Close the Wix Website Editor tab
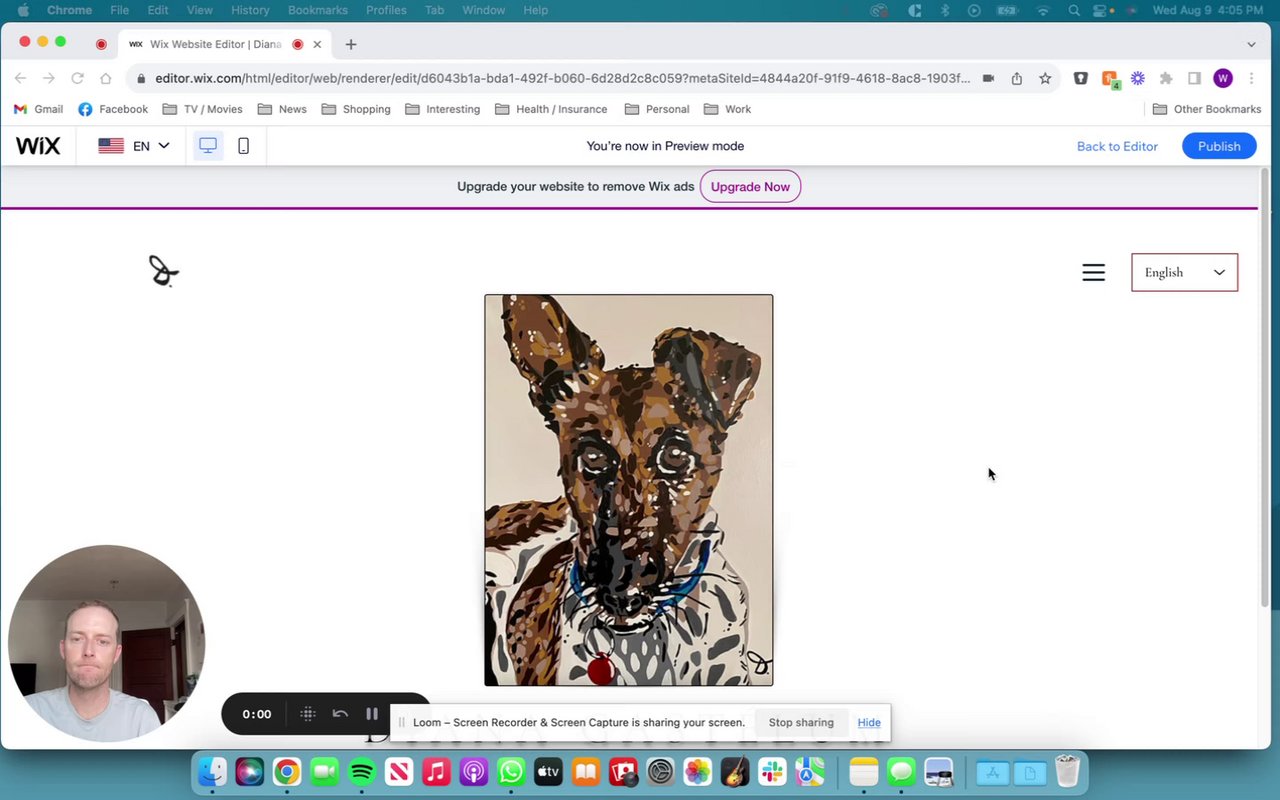 point(317,44)
